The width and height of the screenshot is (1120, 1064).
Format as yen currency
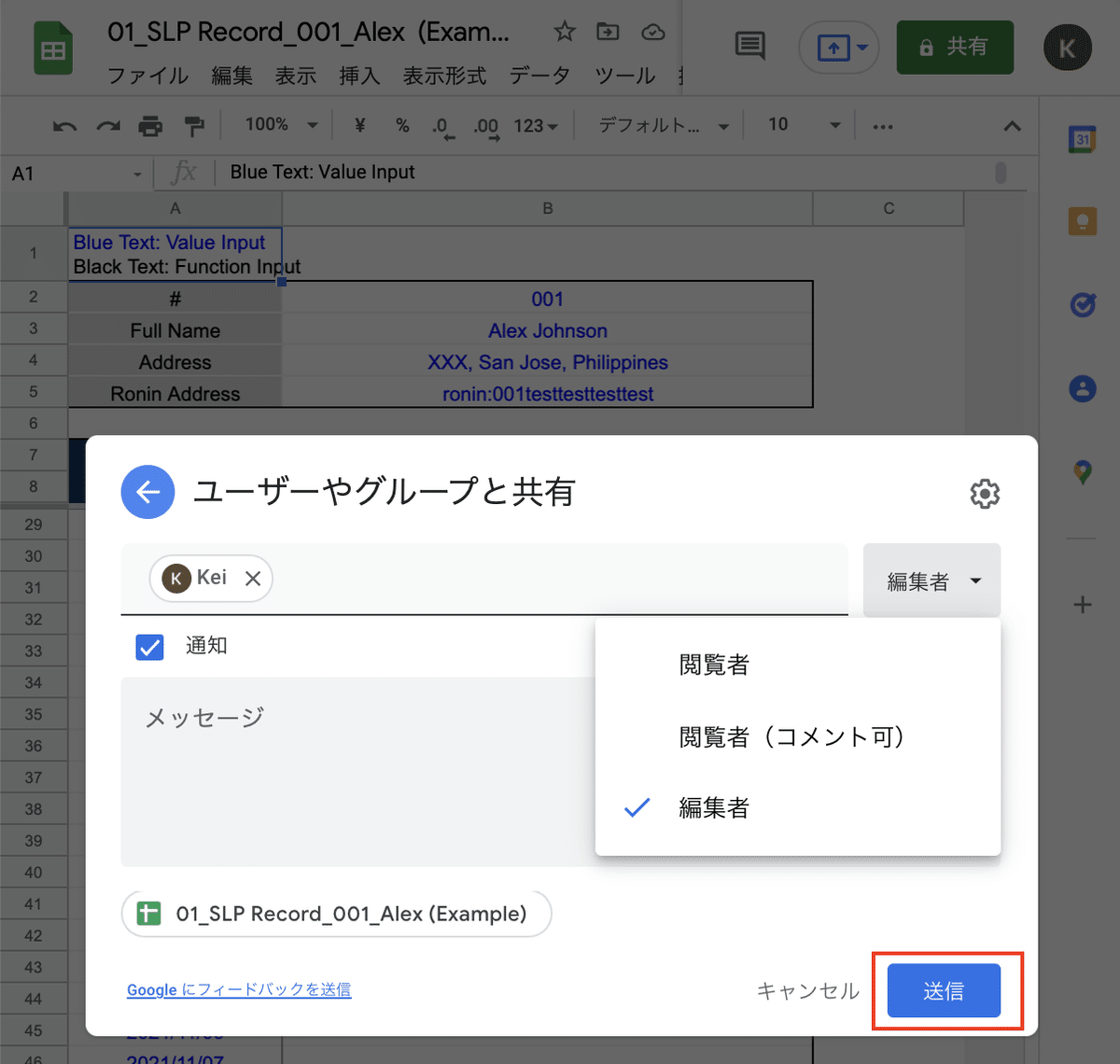pyautogui.click(x=360, y=125)
